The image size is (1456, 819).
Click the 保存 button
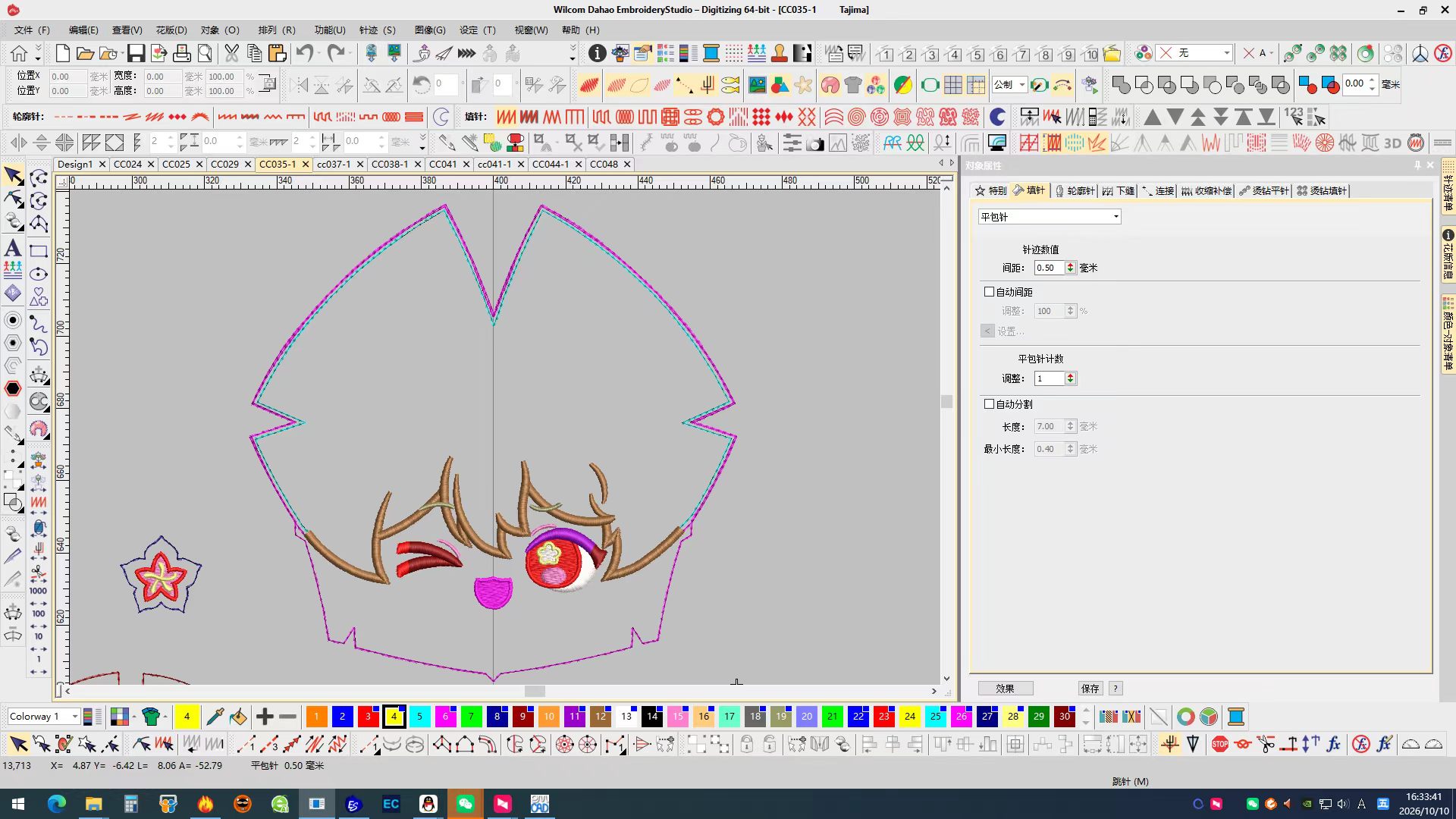coord(1090,689)
